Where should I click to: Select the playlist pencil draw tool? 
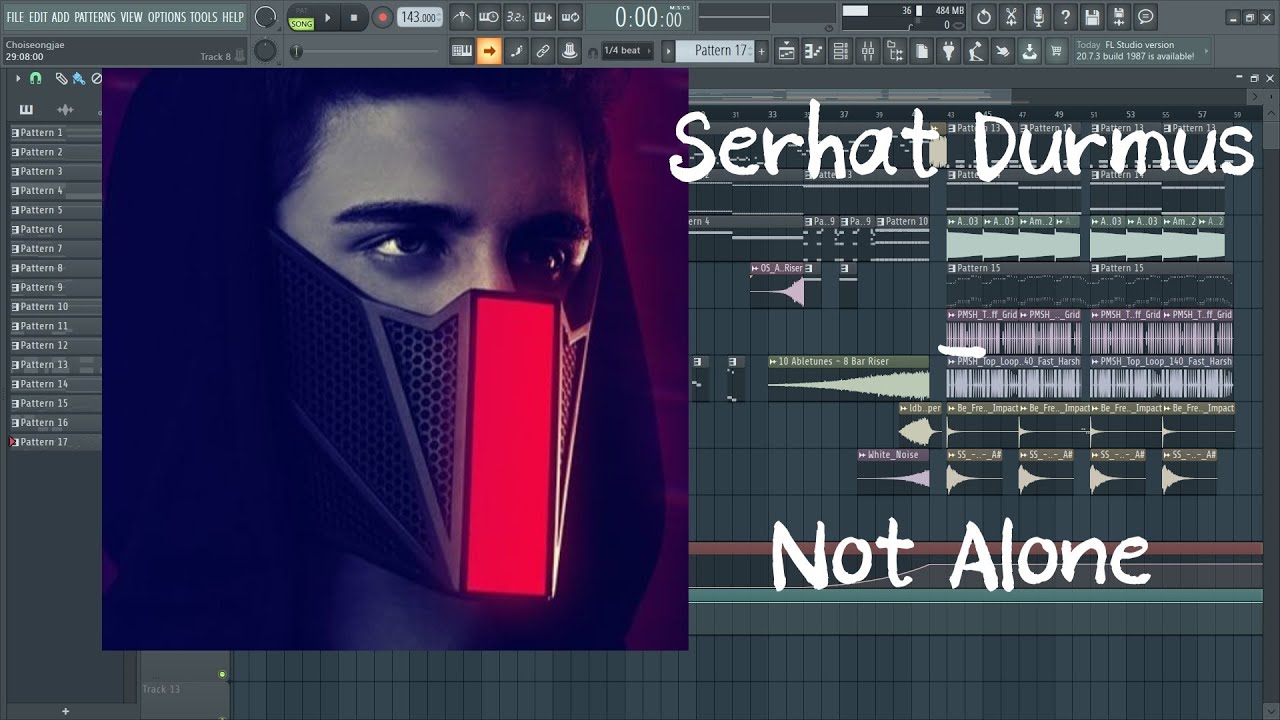(61, 78)
